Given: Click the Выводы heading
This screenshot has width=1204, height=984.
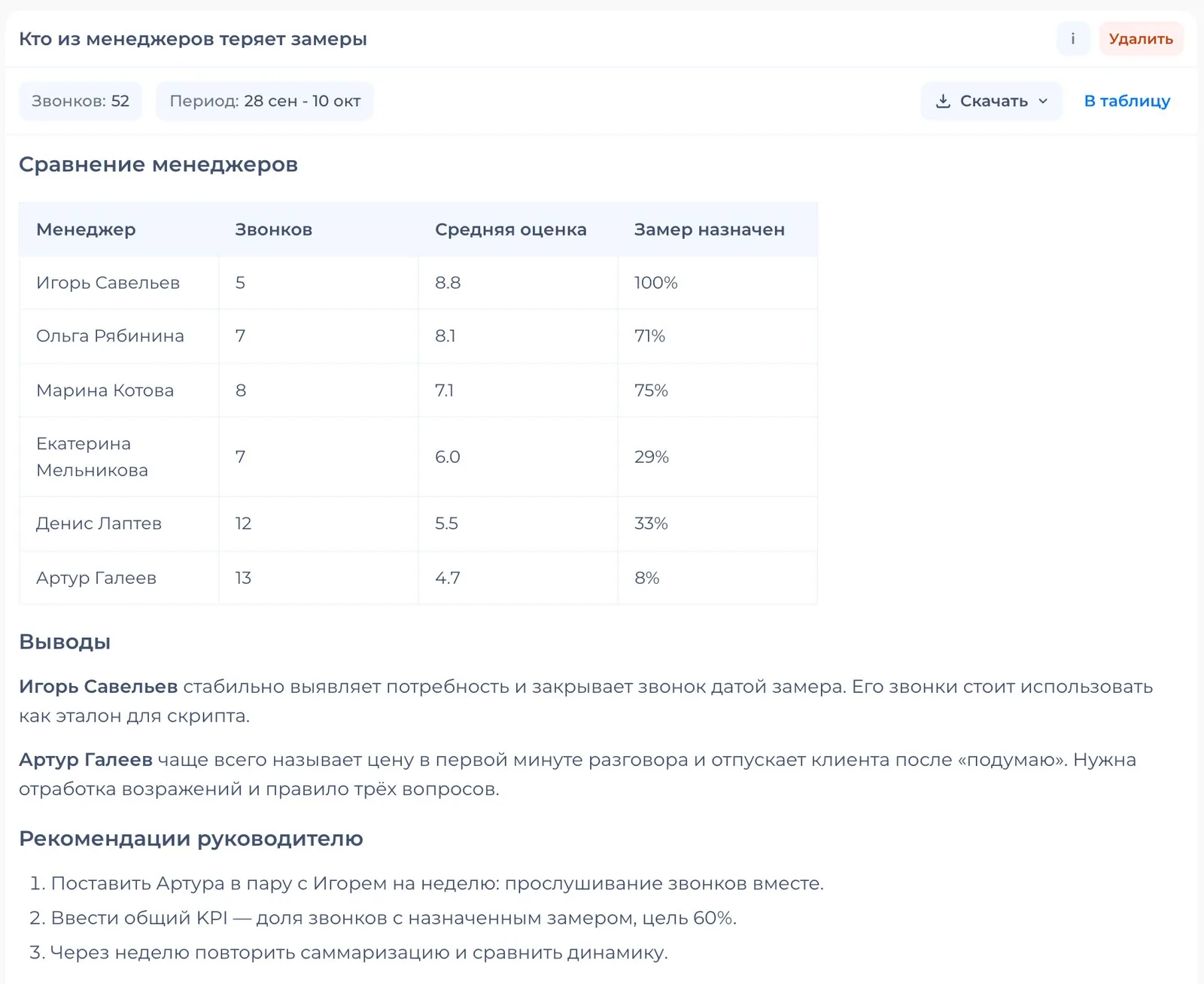Looking at the screenshot, I should click(x=65, y=642).
